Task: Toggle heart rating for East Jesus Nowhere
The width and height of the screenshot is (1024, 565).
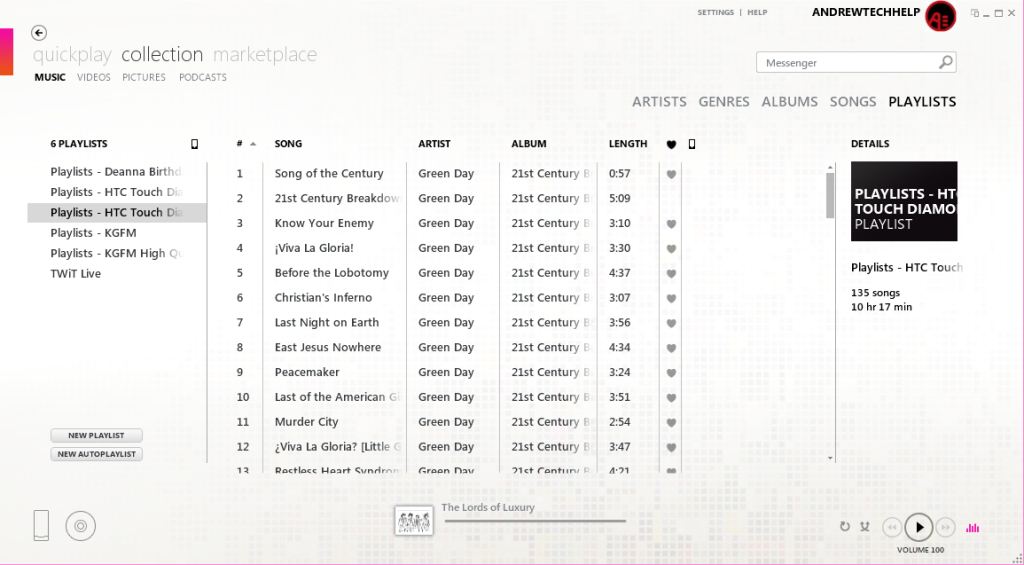Action: [x=671, y=348]
